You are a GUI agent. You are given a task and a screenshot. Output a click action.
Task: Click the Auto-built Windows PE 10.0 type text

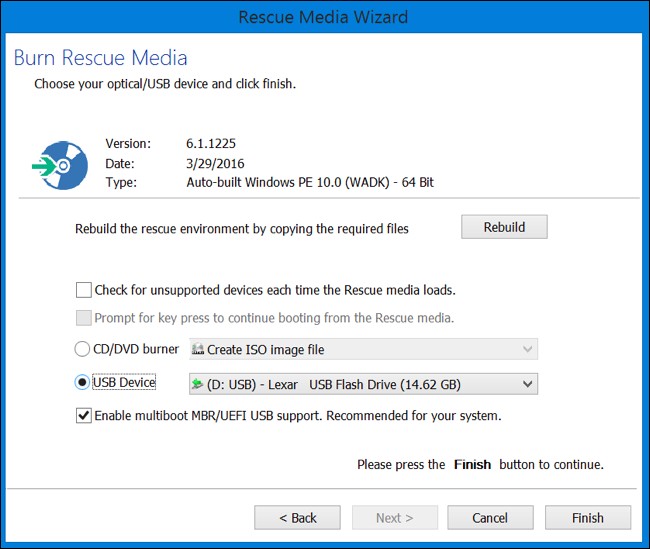[310, 182]
